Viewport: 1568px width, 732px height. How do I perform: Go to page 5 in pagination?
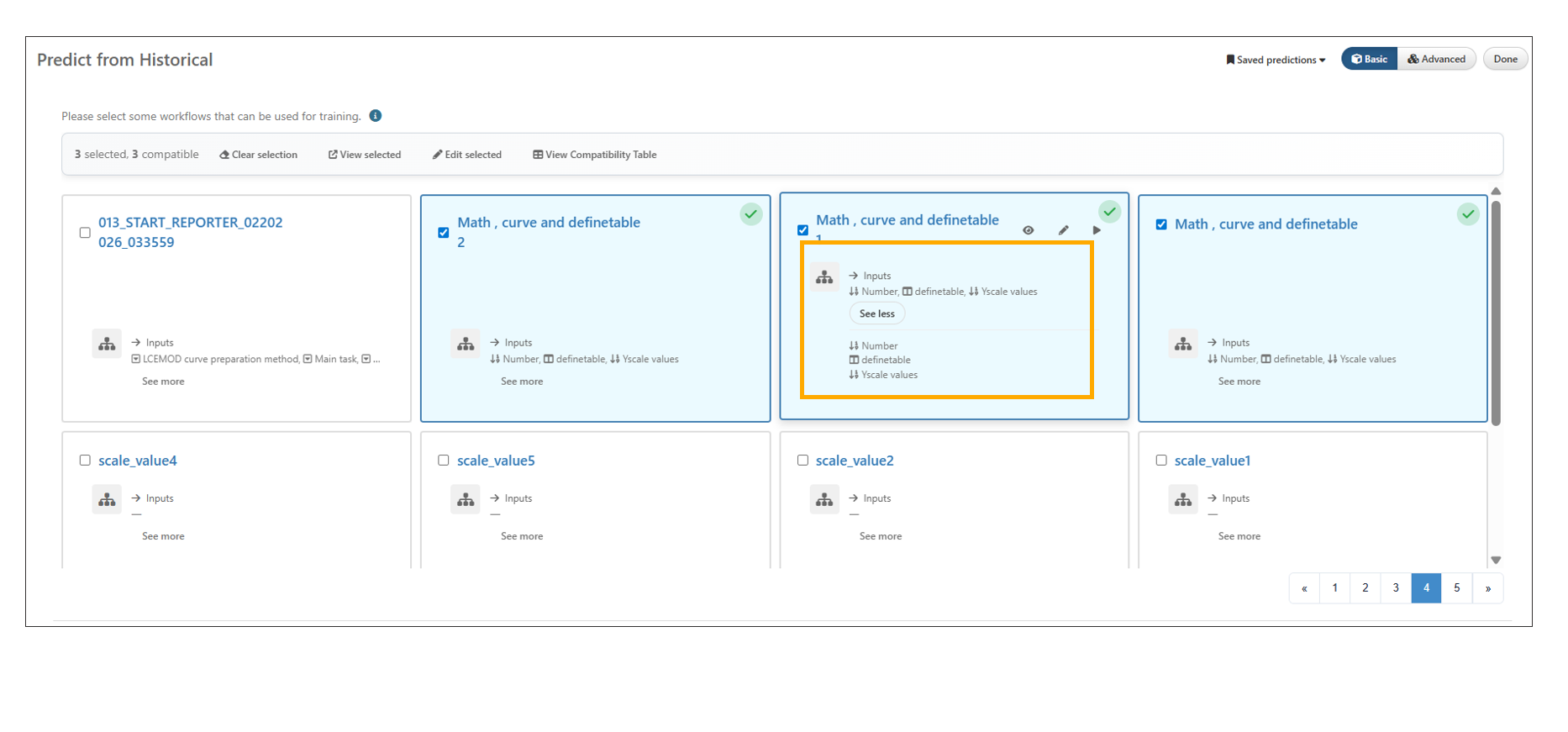click(x=1456, y=588)
